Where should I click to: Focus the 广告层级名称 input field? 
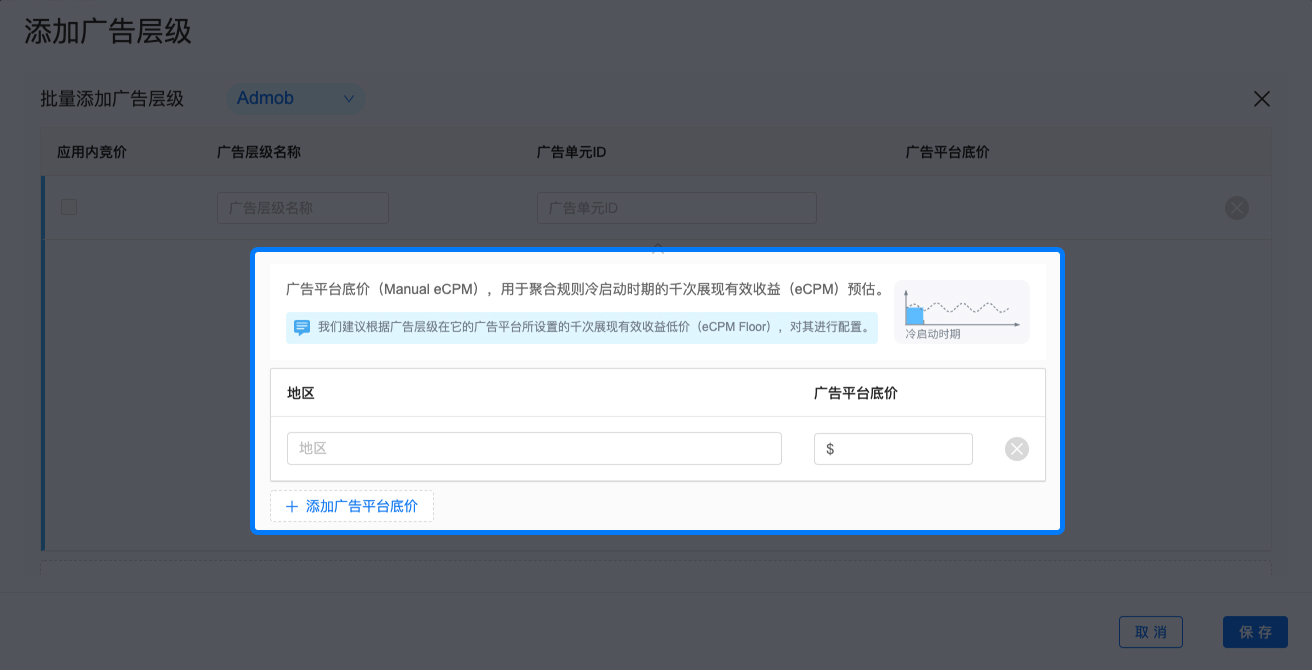coord(303,208)
